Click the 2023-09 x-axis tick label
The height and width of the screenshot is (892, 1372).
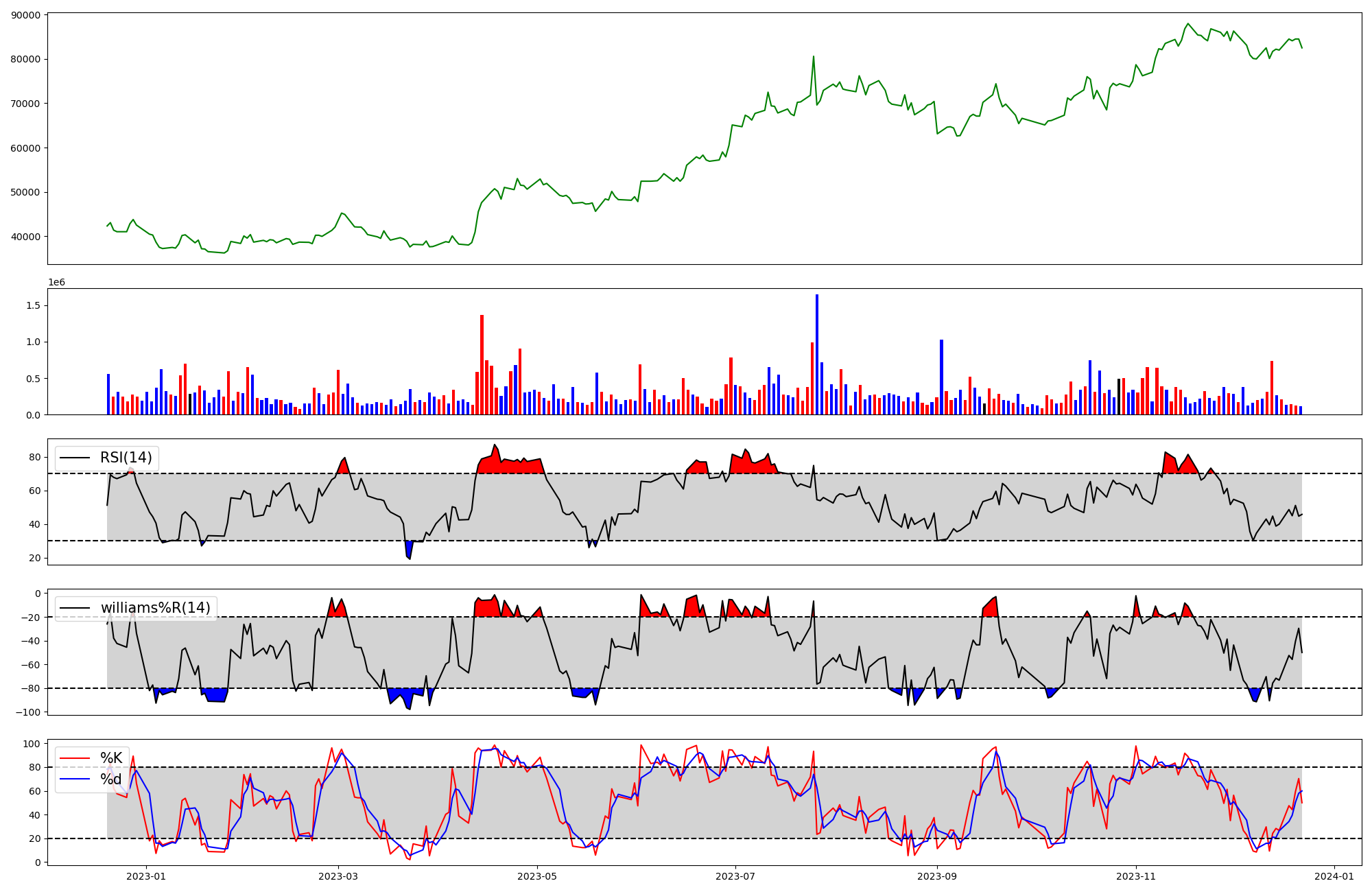point(937,876)
